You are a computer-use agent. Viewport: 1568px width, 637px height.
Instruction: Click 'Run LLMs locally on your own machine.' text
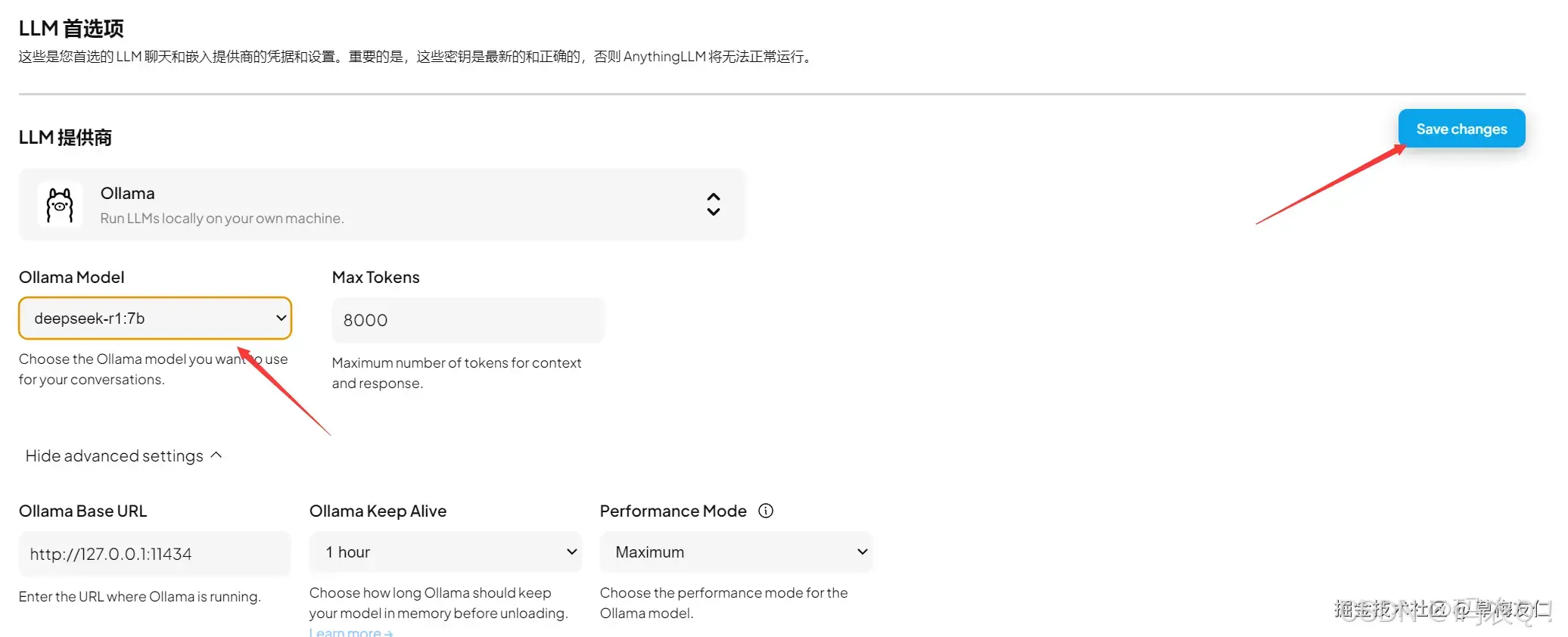[x=222, y=218]
